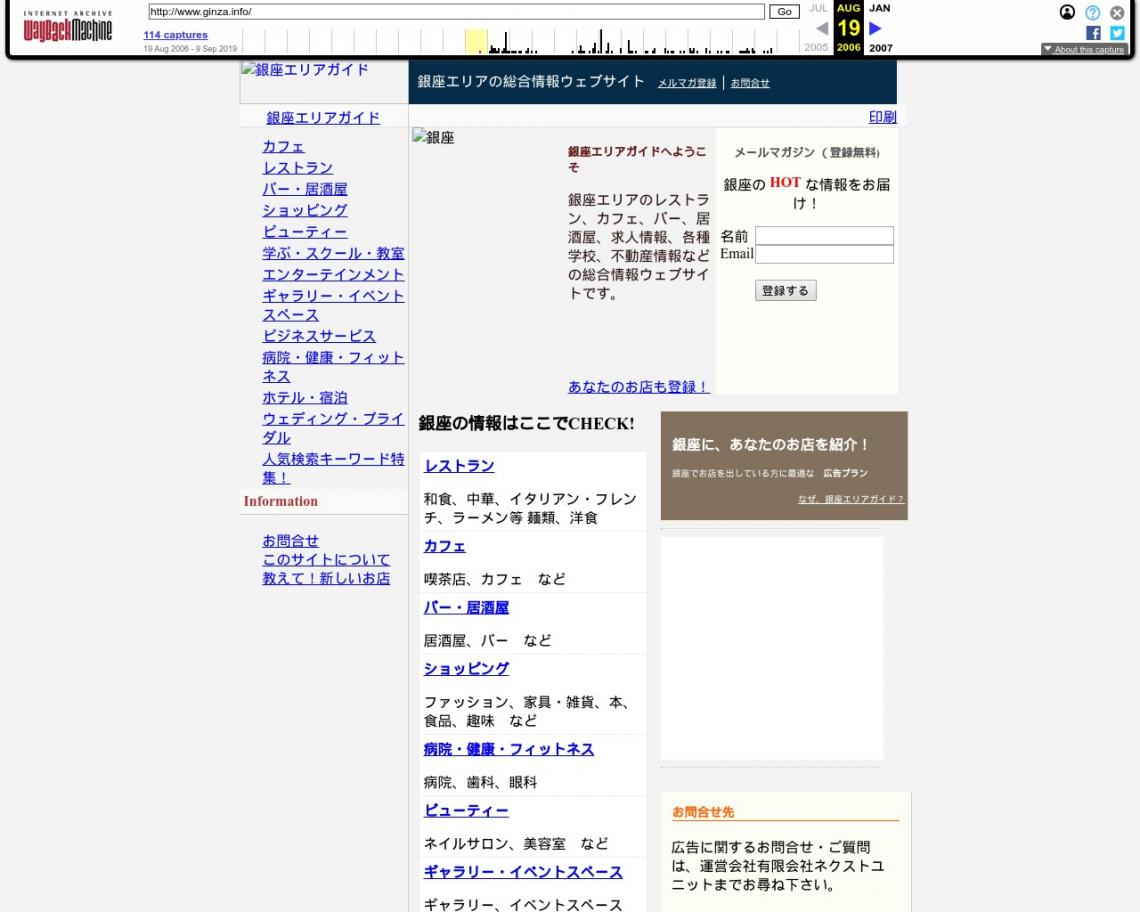The height and width of the screenshot is (912, 1140).
Task: Click the 登録する button
Action: point(785,290)
